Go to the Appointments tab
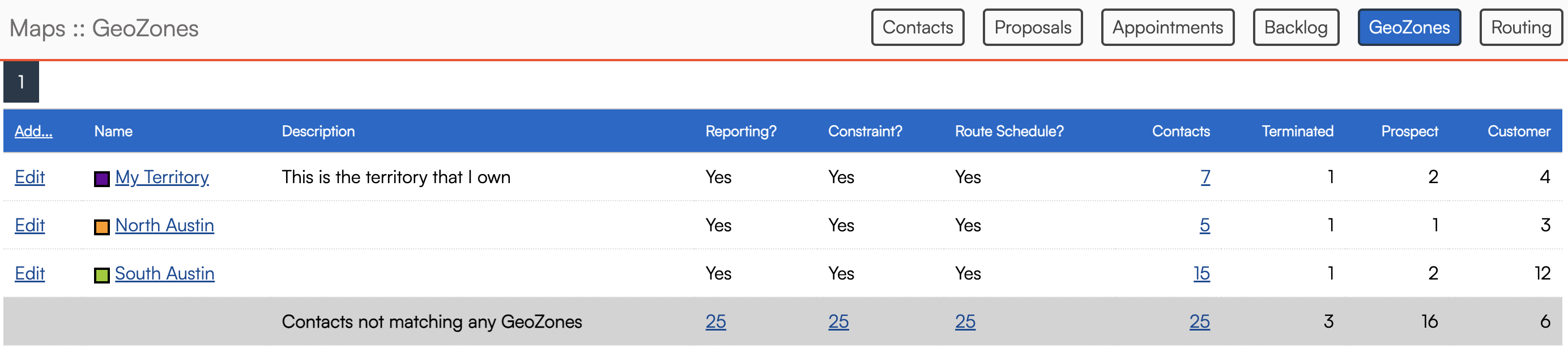 1167,27
